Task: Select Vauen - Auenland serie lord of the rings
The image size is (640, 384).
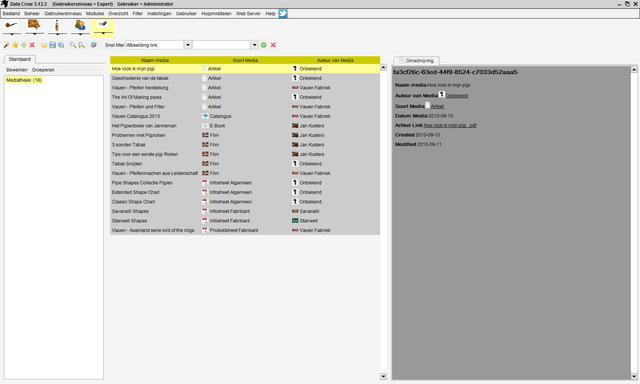Action: pyautogui.click(x=245, y=230)
